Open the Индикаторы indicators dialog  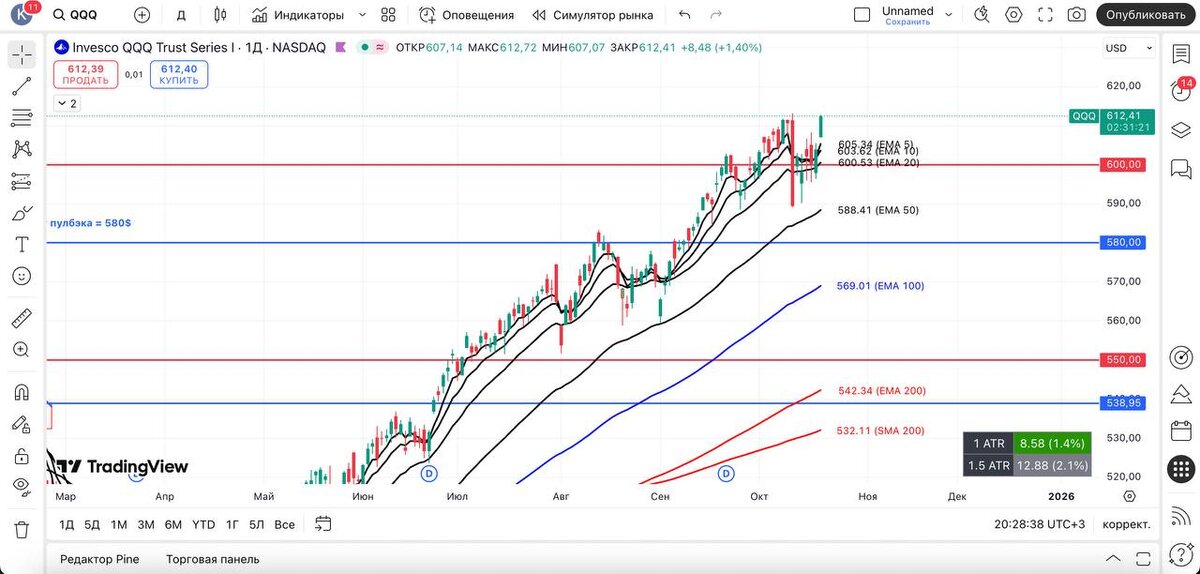point(298,15)
